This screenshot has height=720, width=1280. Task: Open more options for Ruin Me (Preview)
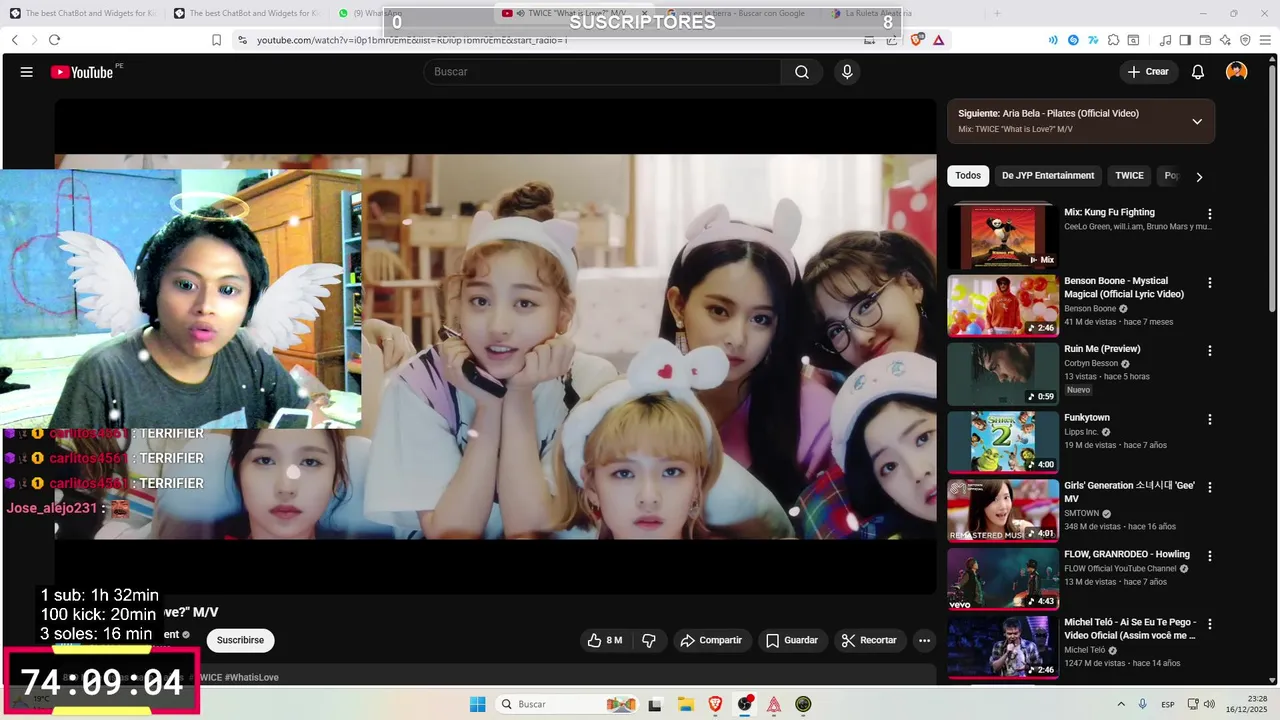pyautogui.click(x=1209, y=351)
